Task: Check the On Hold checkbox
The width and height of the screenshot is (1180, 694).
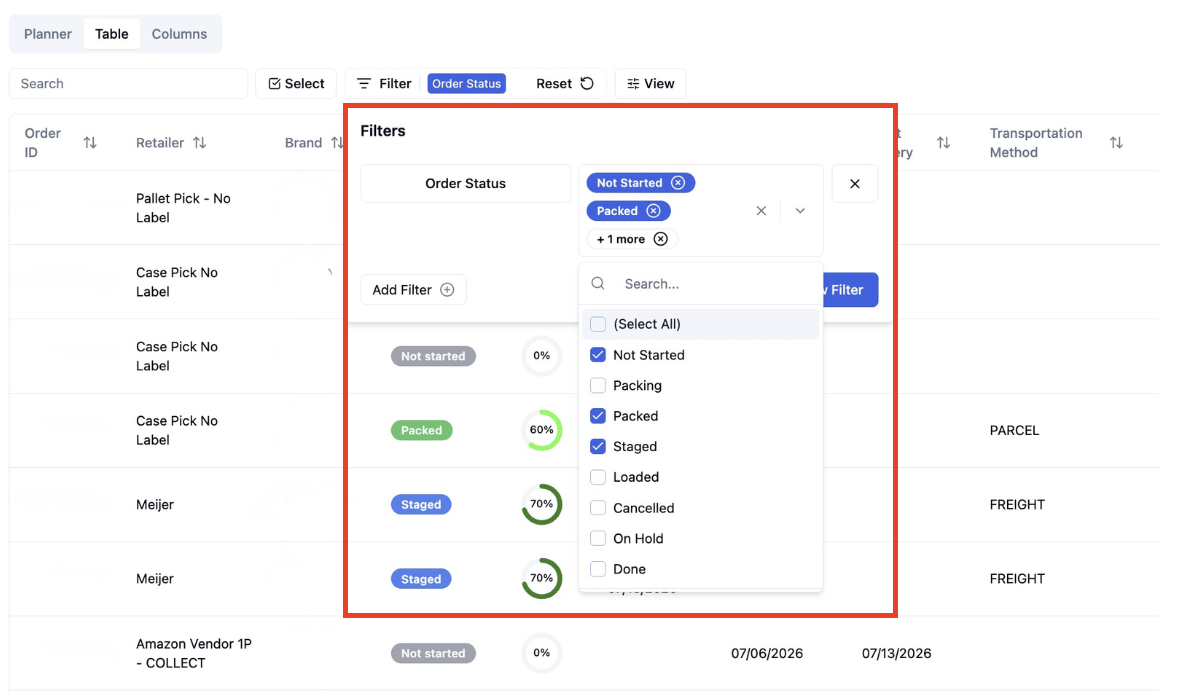Action: click(598, 538)
